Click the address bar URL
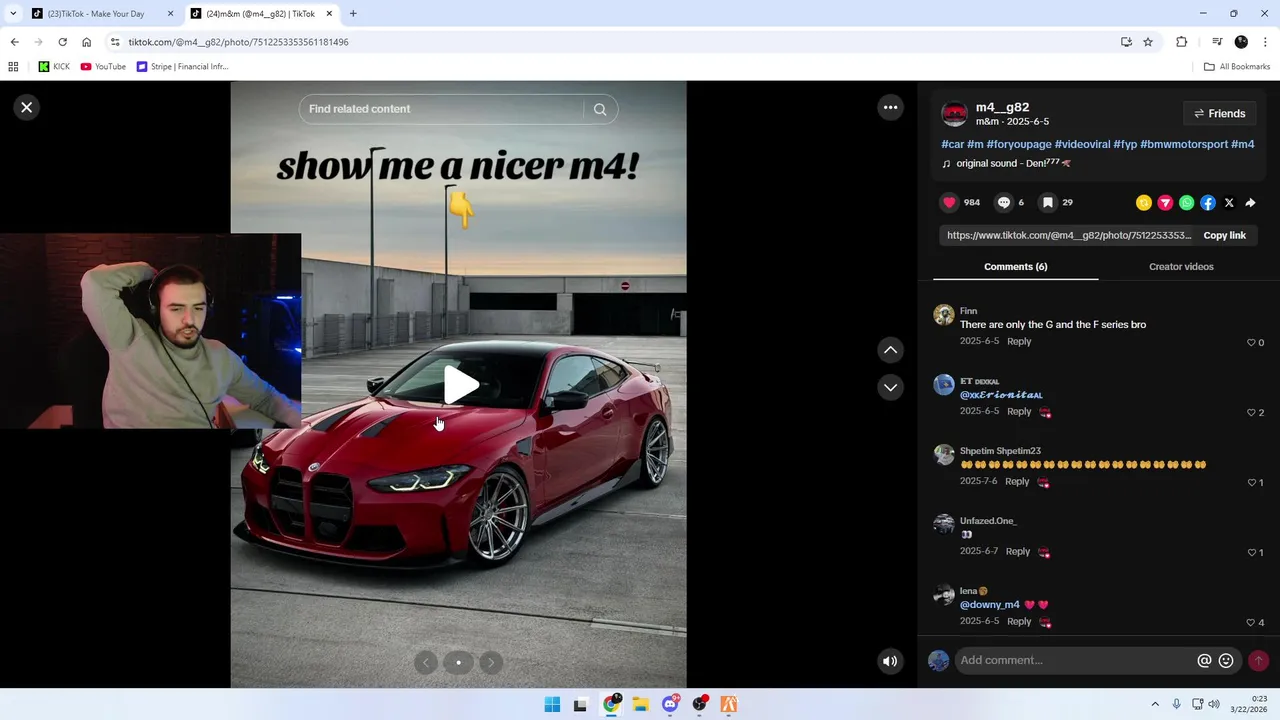 click(x=238, y=42)
